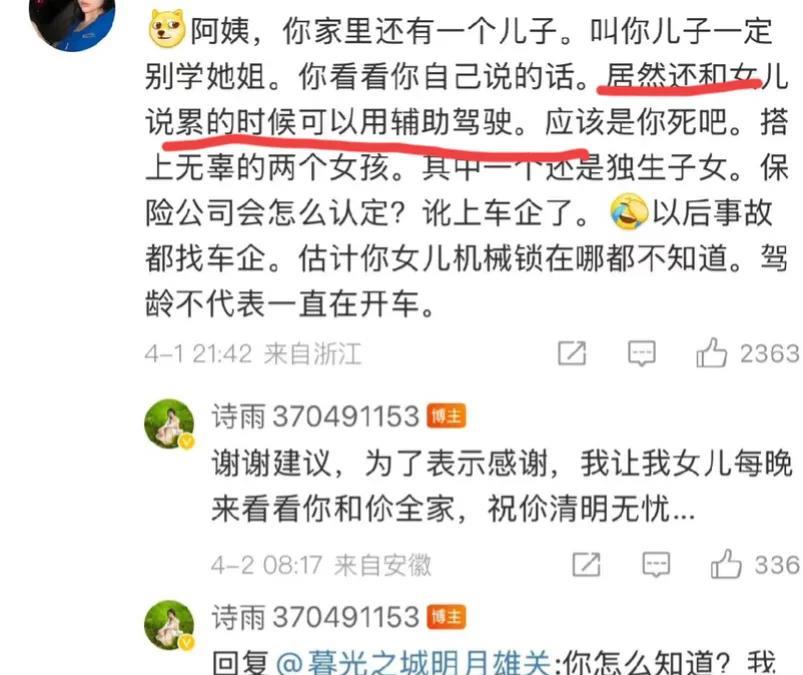
Task: Tap the repost icon on the 4-1 21:42 comment
Action: coord(572,352)
